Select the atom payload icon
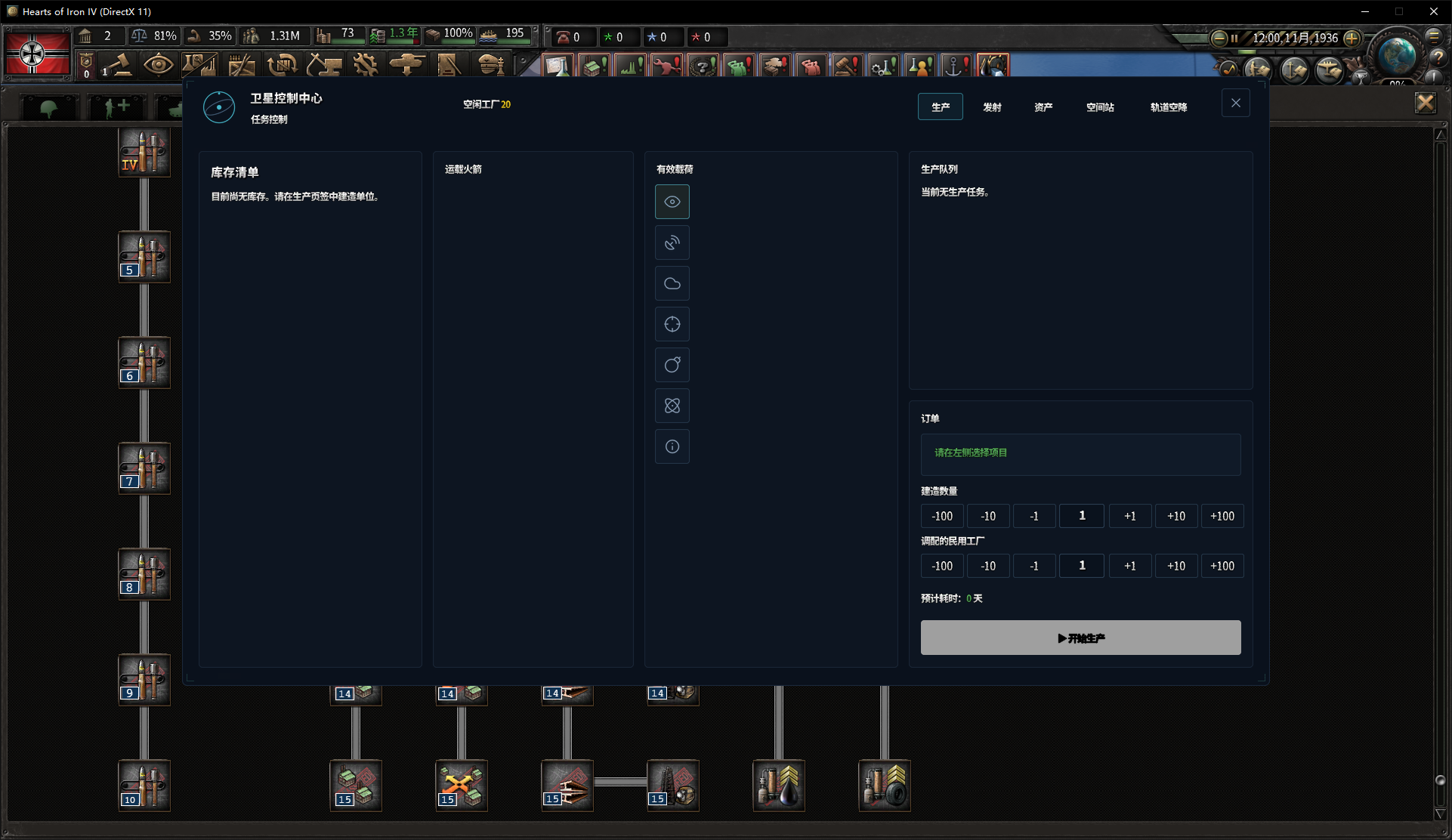This screenshot has width=1452, height=840. [x=672, y=406]
